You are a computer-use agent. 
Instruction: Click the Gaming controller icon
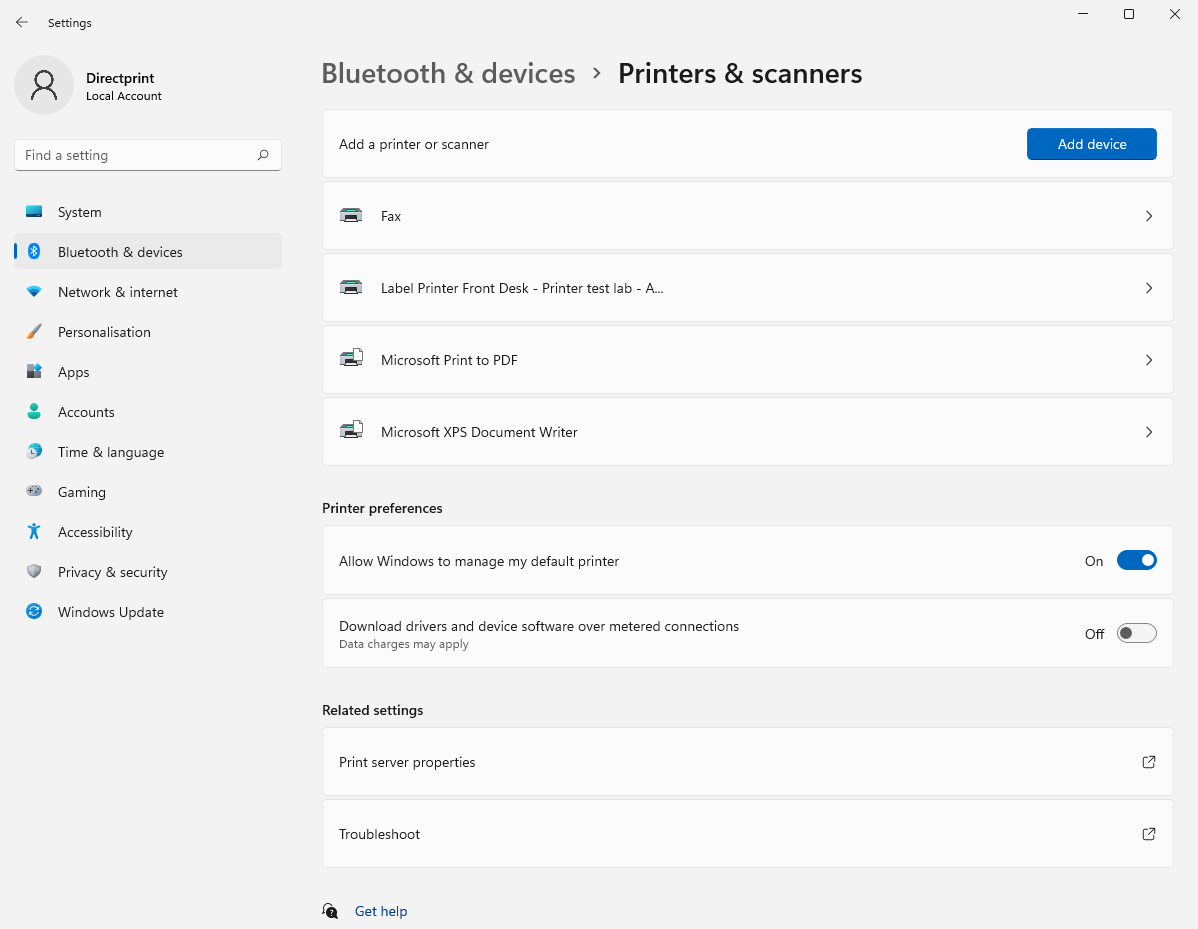click(x=34, y=491)
